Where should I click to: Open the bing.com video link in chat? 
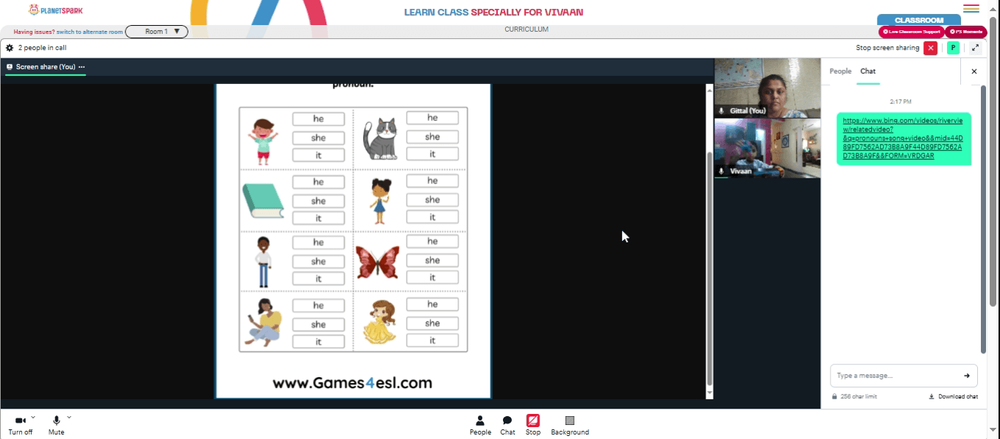pyautogui.click(x=902, y=138)
